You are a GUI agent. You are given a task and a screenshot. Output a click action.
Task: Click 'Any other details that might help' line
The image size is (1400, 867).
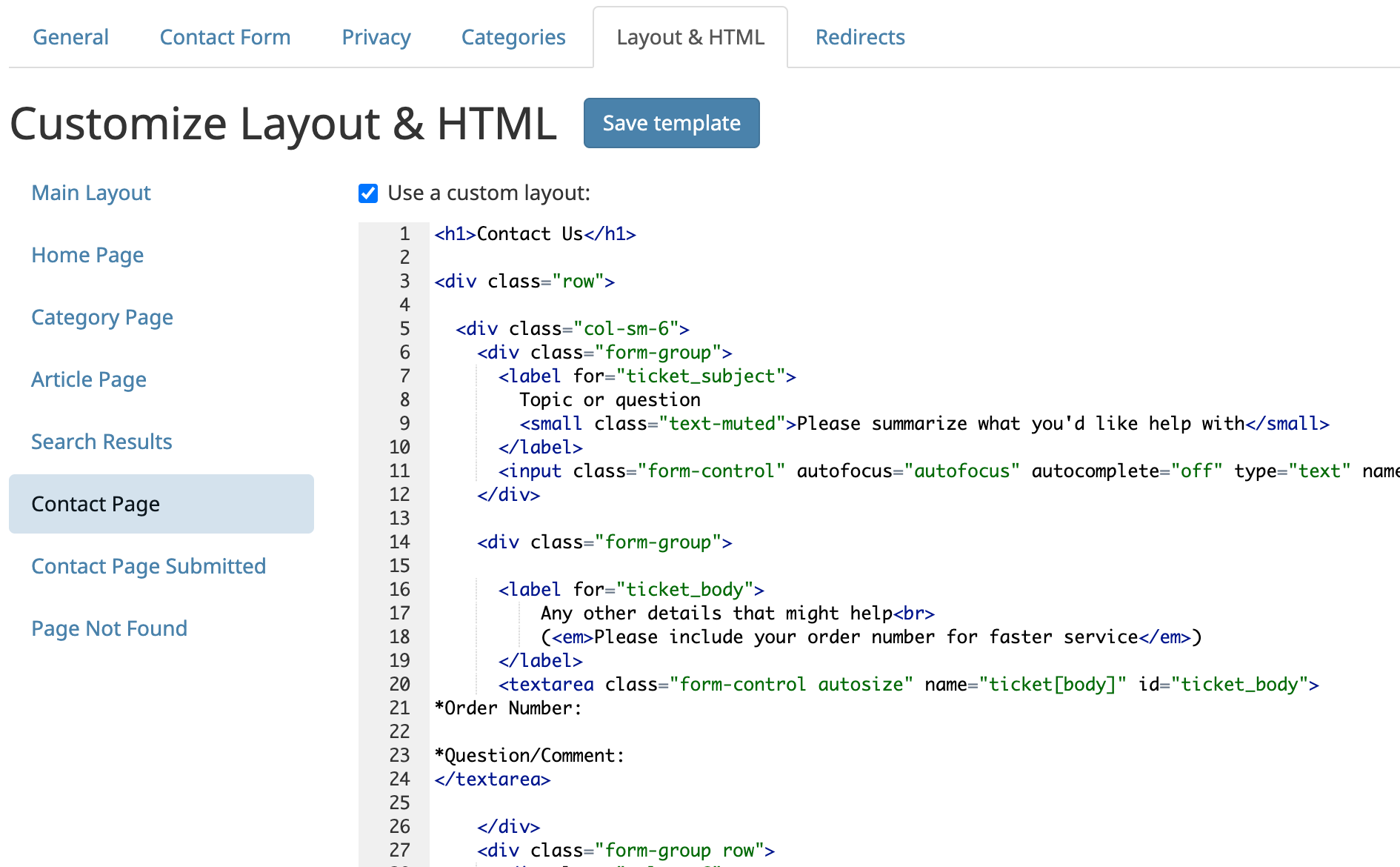click(738, 614)
